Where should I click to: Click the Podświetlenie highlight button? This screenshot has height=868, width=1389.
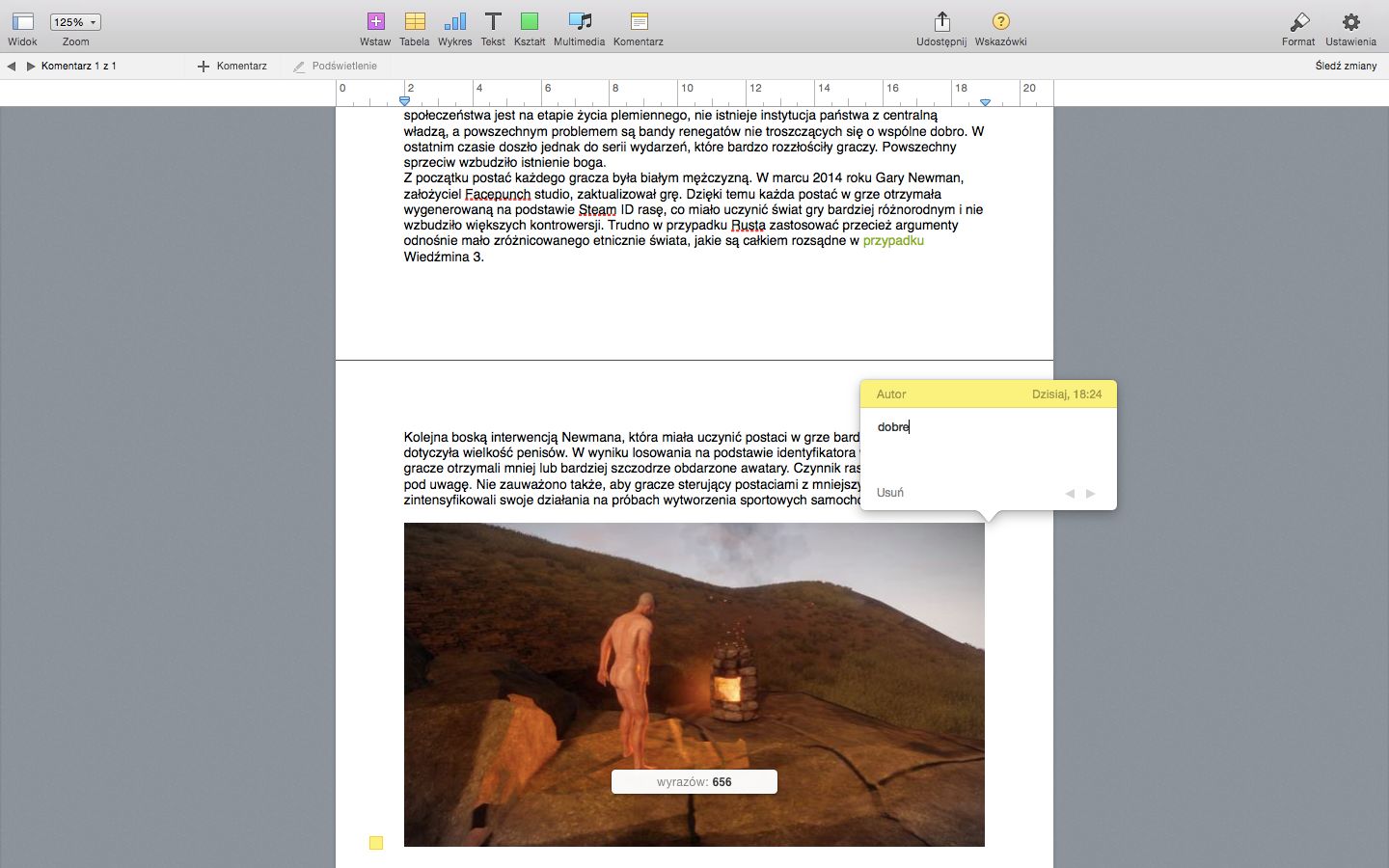(335, 66)
